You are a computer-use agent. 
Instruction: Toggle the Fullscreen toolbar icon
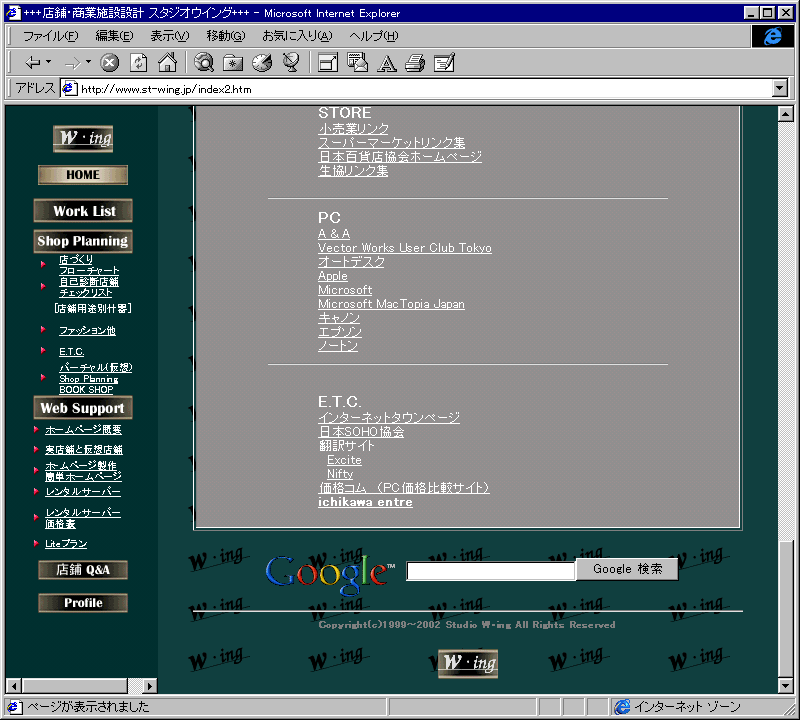[328, 63]
